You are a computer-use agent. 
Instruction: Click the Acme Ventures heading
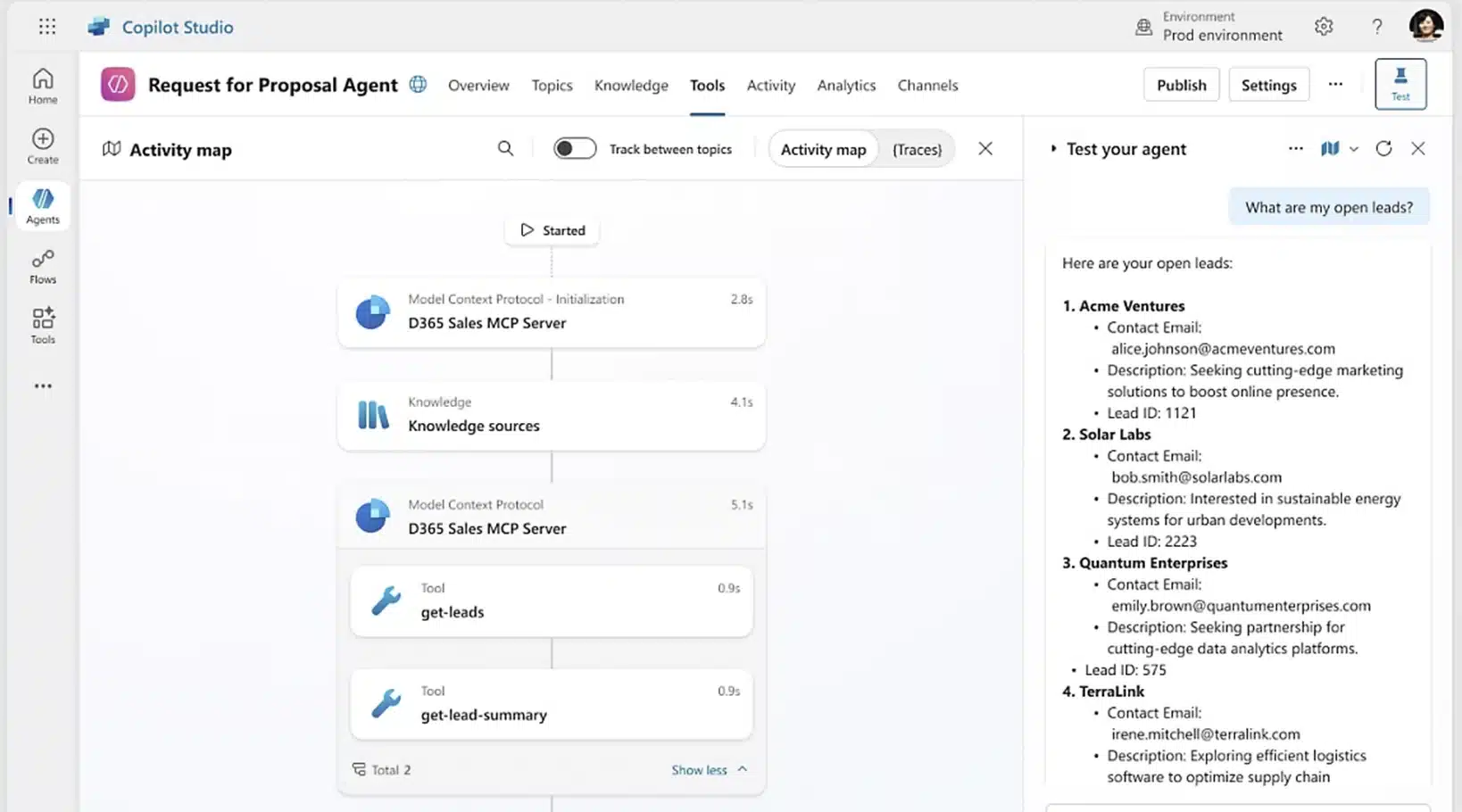tap(1132, 306)
